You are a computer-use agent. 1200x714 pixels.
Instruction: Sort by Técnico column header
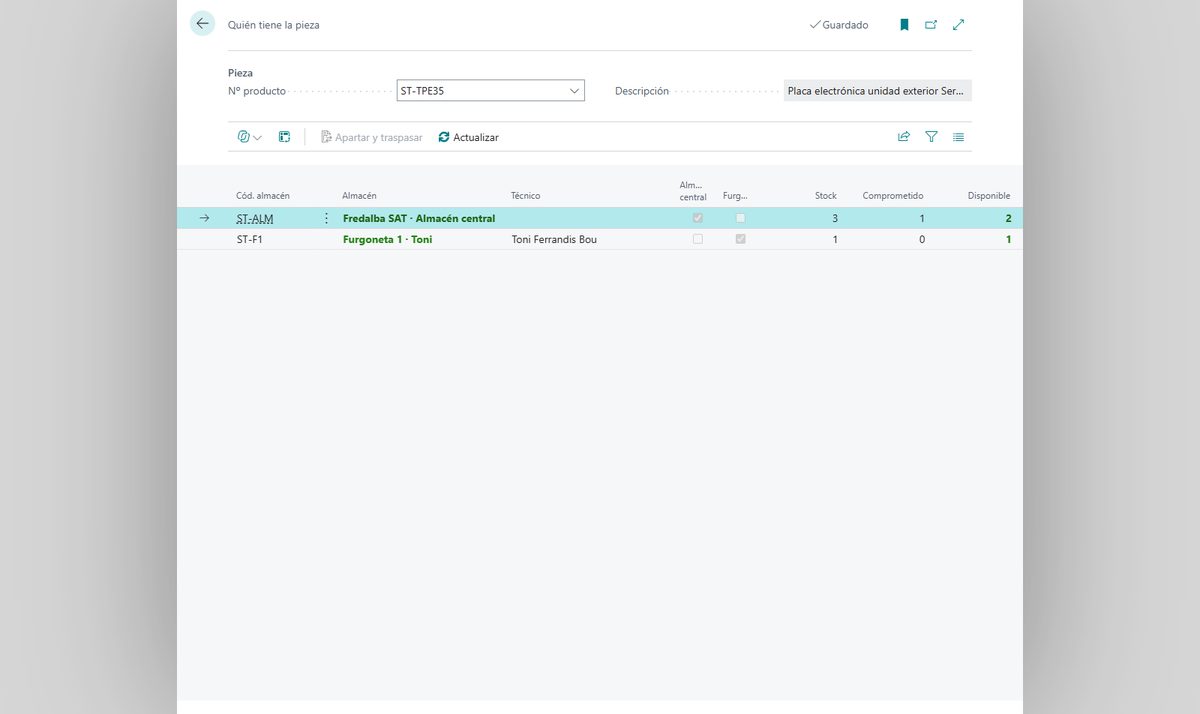coord(525,196)
